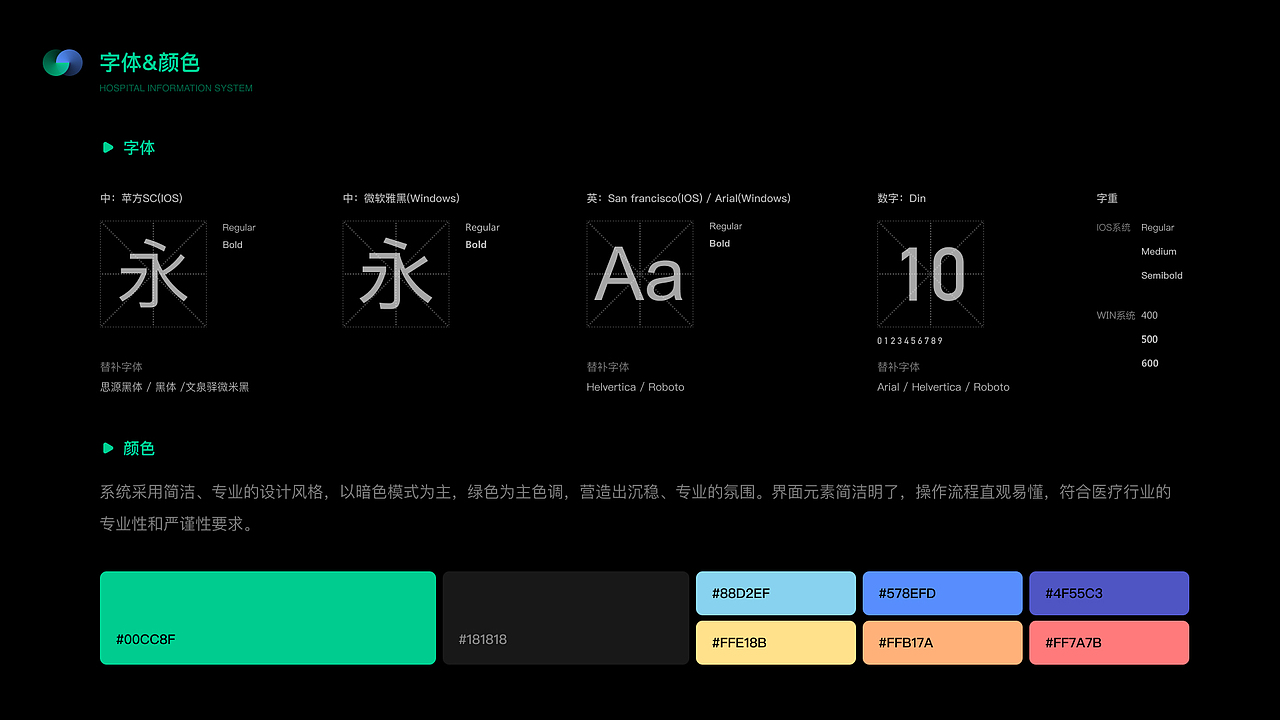Image resolution: width=1280 pixels, height=720 pixels.
Task: Toggle Bold weight under 微软雅黑
Action: 475,244
